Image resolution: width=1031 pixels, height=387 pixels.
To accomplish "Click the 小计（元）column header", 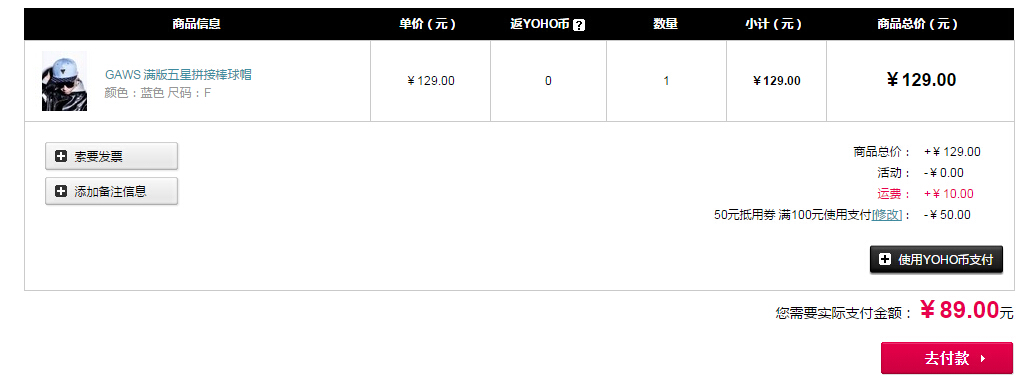I will click(x=774, y=24).
